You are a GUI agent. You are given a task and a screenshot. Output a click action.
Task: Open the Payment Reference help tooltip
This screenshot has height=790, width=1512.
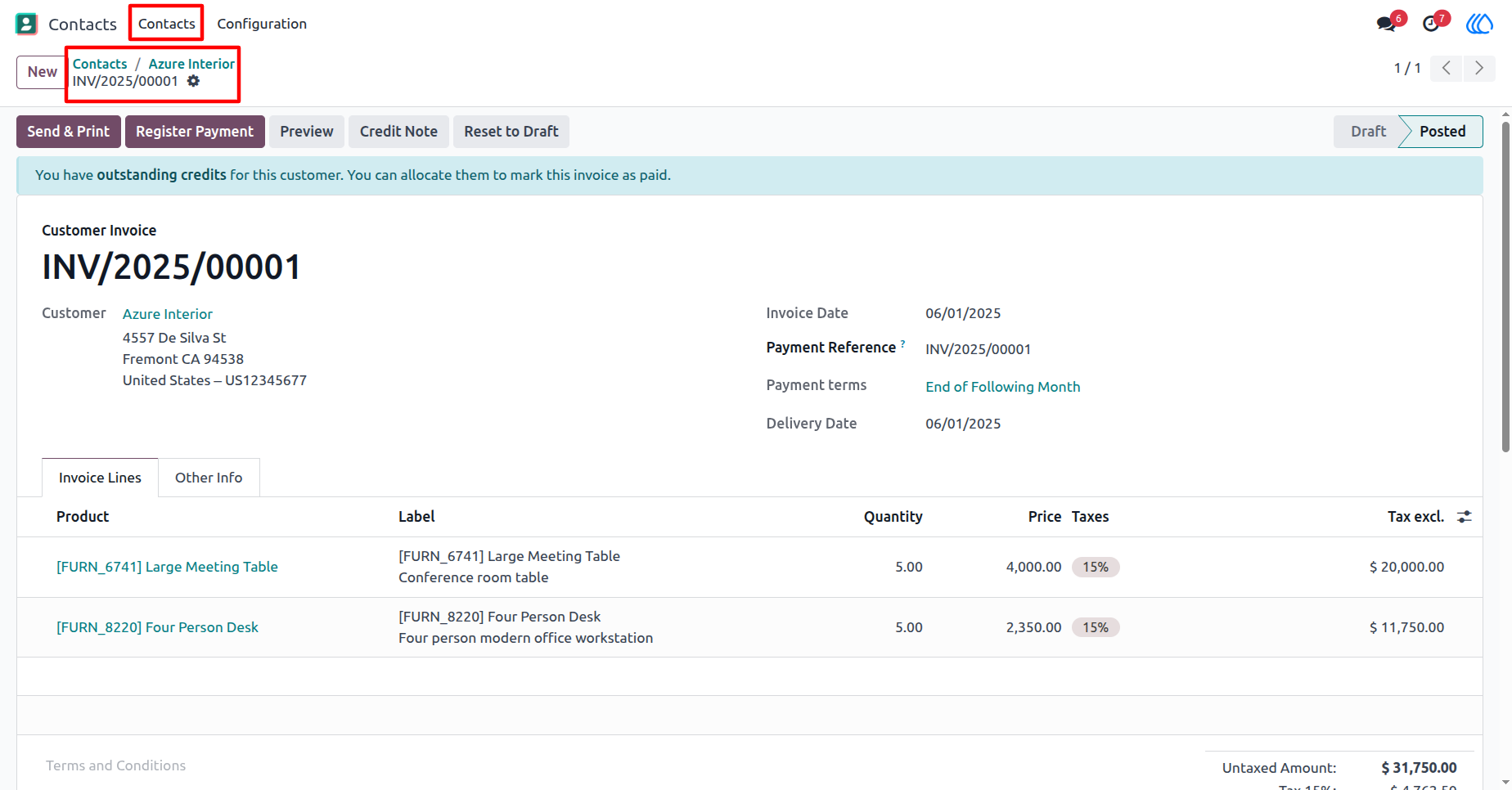click(902, 344)
